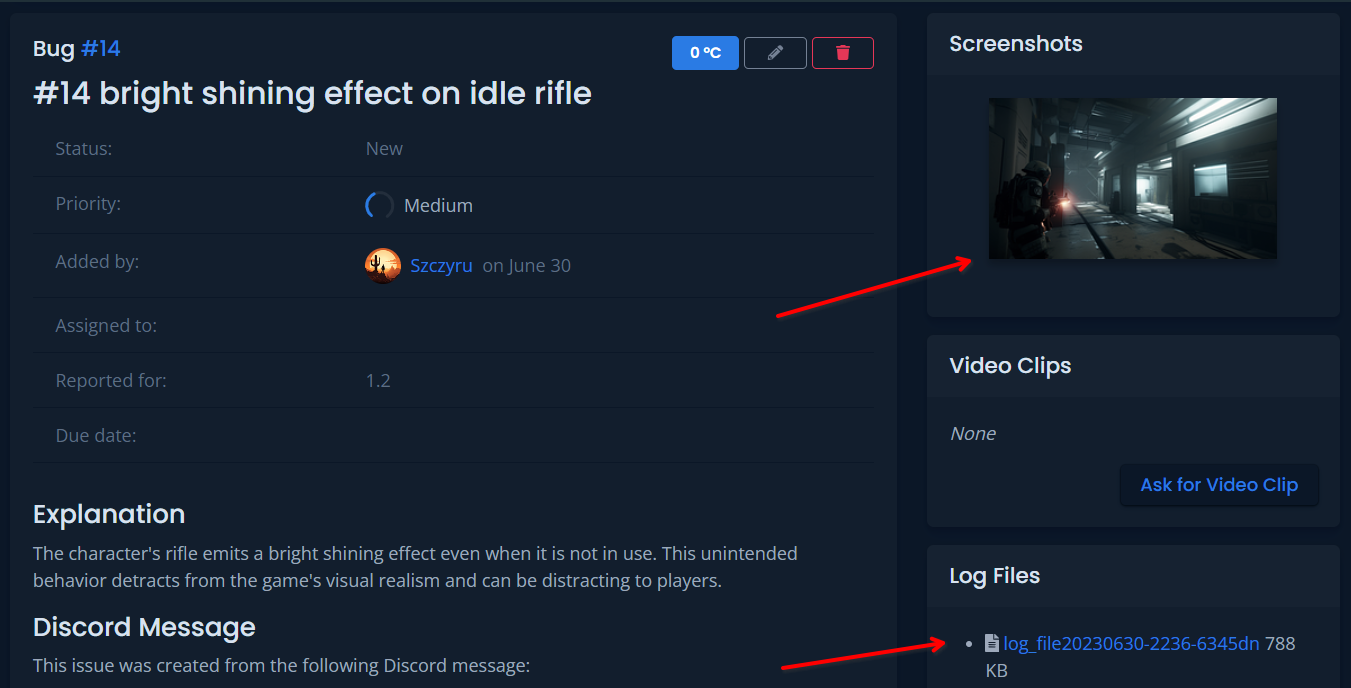Click the Explanation section heading
Screen dimensions: 1351x688
point(109,514)
